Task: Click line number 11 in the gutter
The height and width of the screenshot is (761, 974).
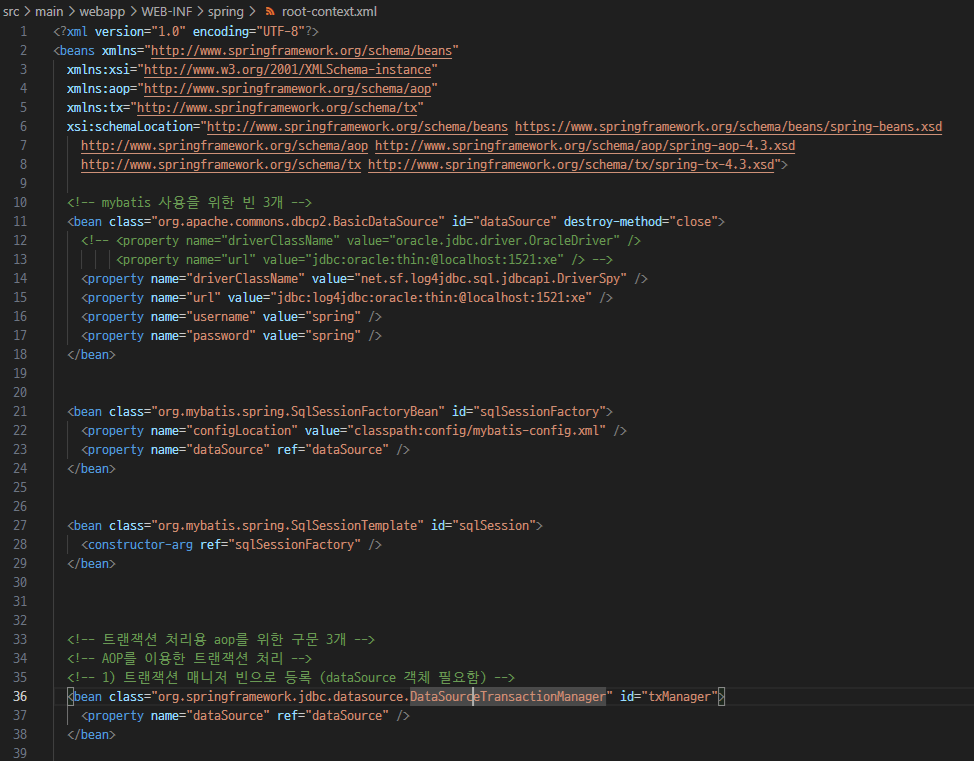Action: (x=20, y=222)
